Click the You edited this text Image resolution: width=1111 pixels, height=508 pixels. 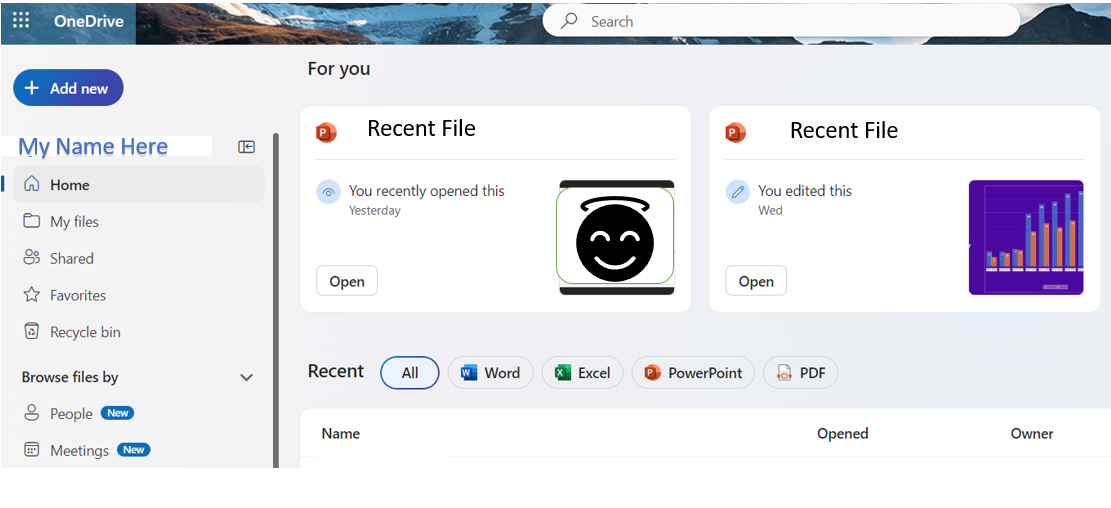pos(805,191)
